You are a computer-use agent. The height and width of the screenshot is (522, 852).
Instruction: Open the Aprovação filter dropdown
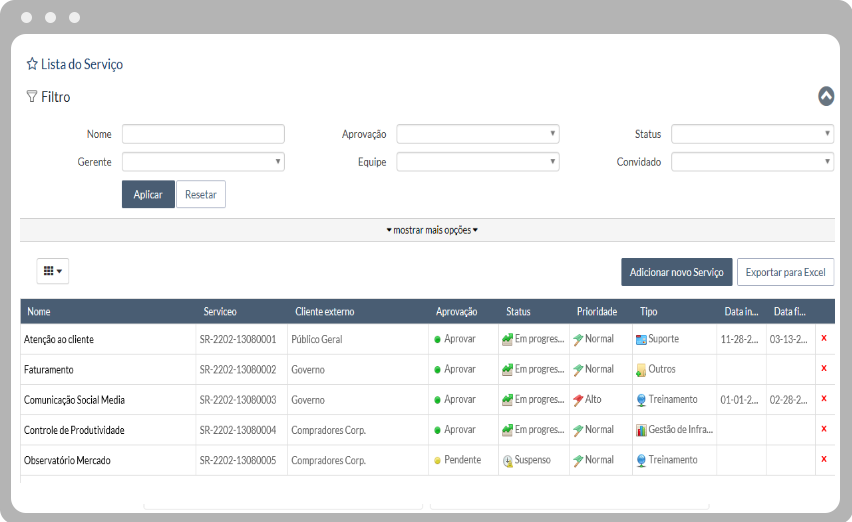pyautogui.click(x=477, y=134)
